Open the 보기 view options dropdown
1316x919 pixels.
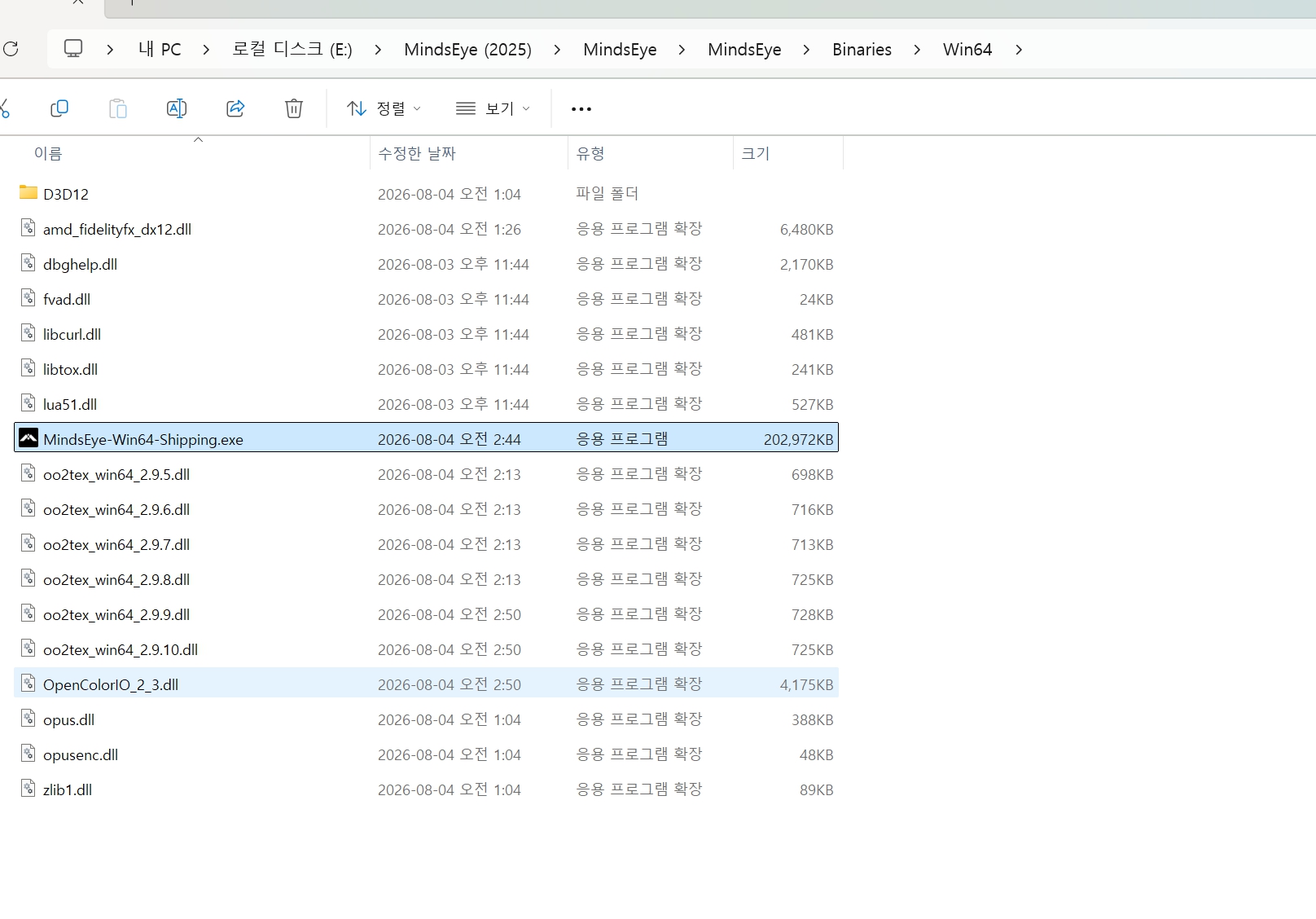click(x=493, y=108)
